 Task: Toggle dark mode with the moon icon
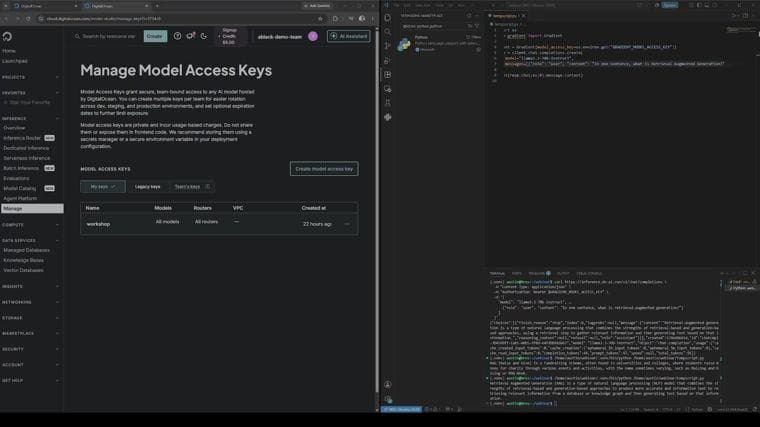204,36
